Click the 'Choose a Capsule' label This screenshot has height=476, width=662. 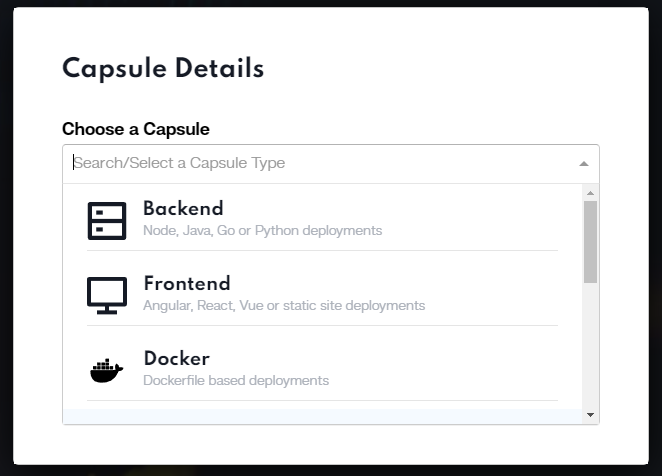[x=136, y=129]
